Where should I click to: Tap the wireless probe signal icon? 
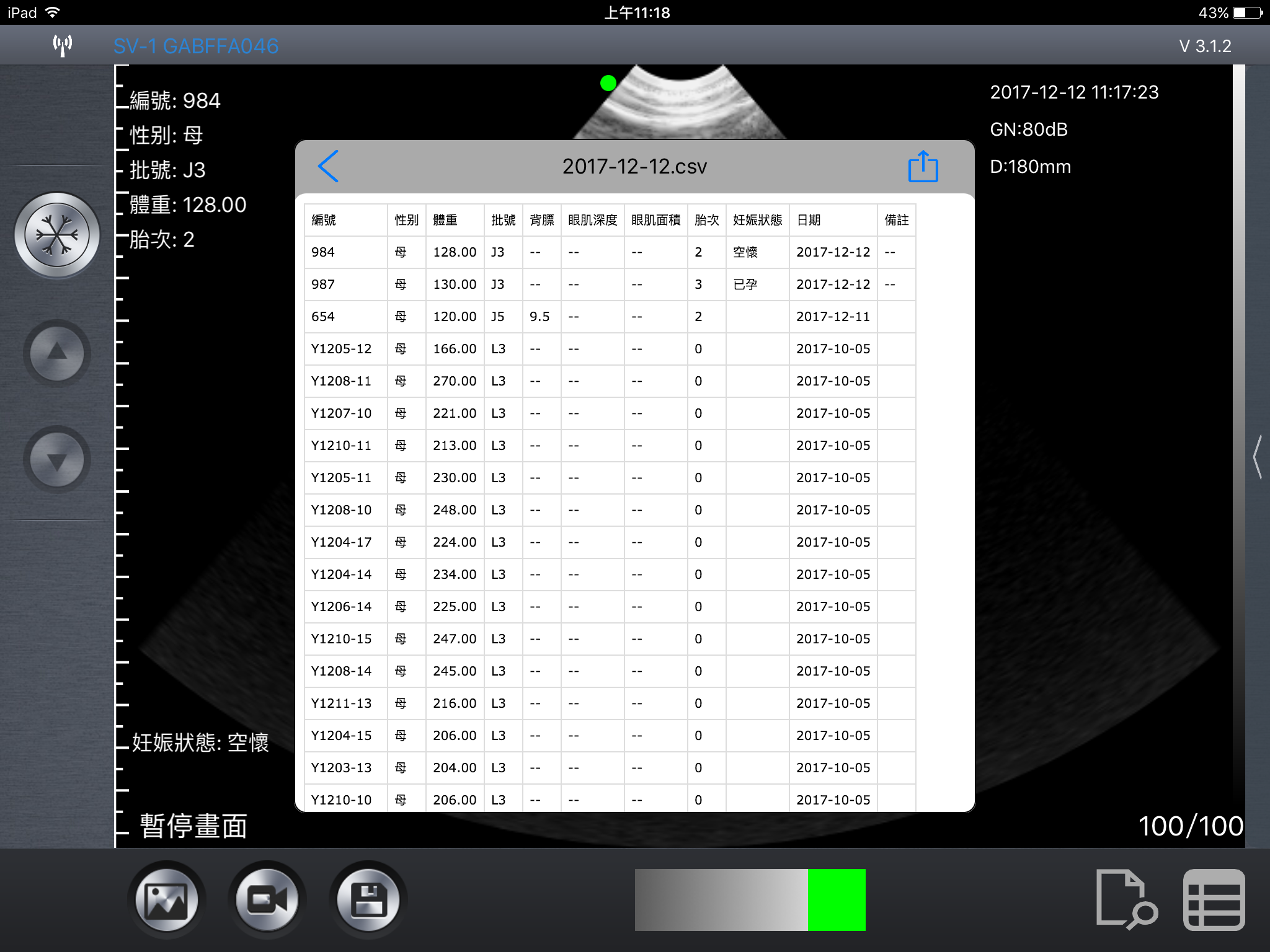click(63, 45)
